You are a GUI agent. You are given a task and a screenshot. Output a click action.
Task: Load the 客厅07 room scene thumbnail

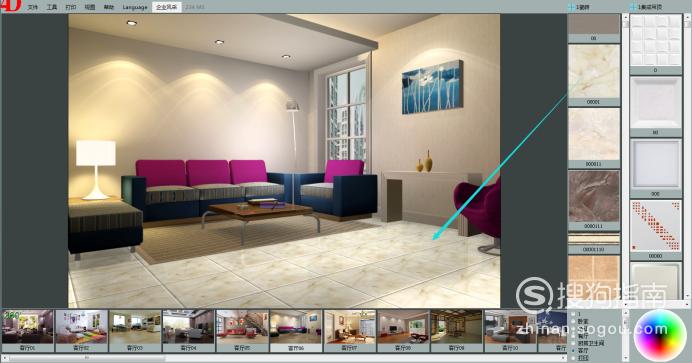tap(350, 327)
